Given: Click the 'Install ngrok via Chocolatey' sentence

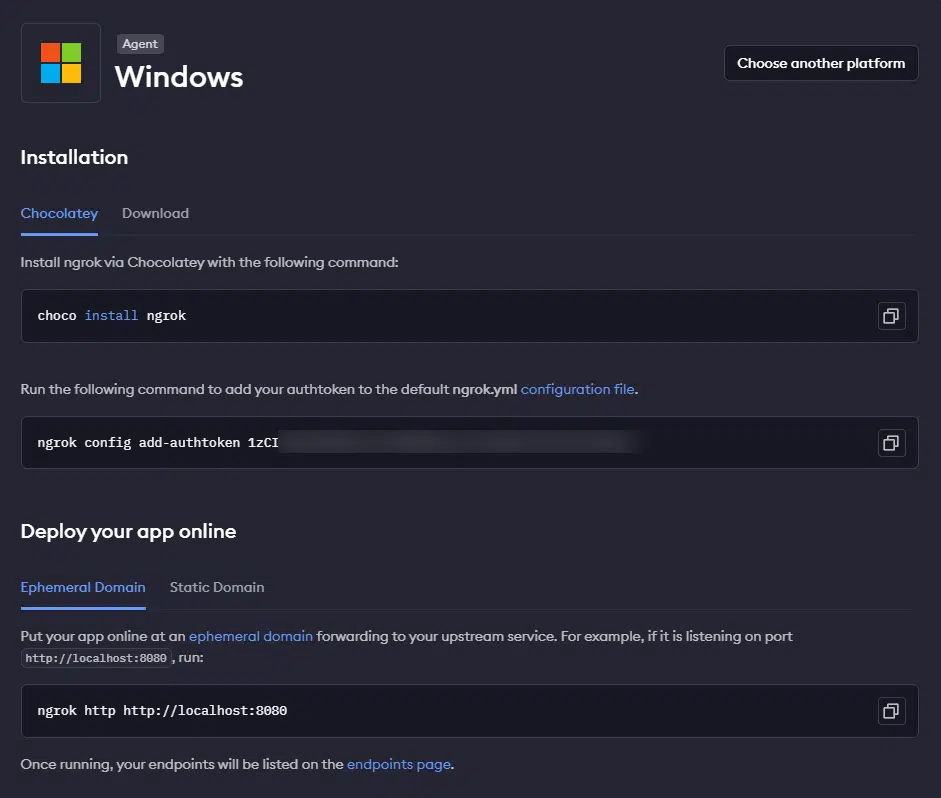Looking at the screenshot, I should point(209,263).
